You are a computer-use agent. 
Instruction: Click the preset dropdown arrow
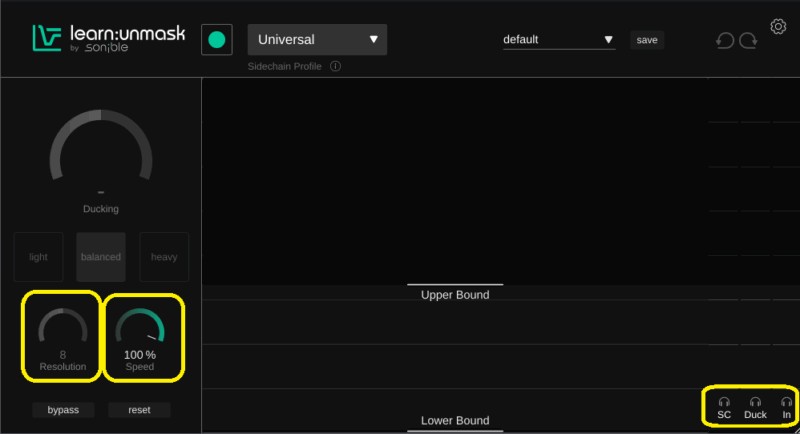tap(609, 40)
